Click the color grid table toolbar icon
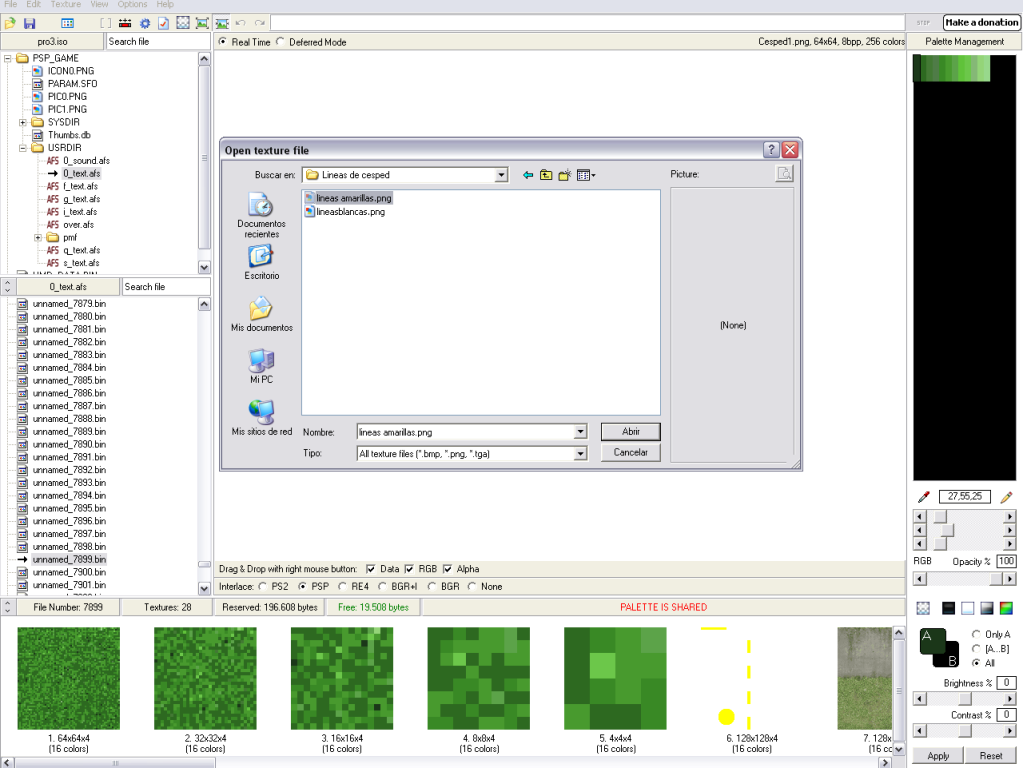Screen dimensions: 1023x768 [x=67, y=23]
